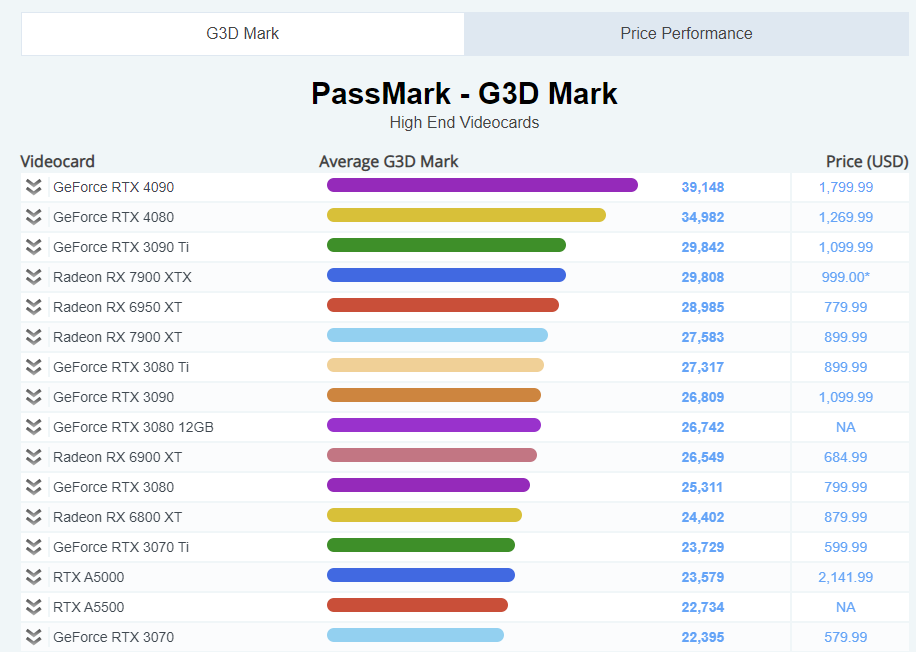Open the GeForce RTX 3090 link
916x652 pixels.
point(113,397)
